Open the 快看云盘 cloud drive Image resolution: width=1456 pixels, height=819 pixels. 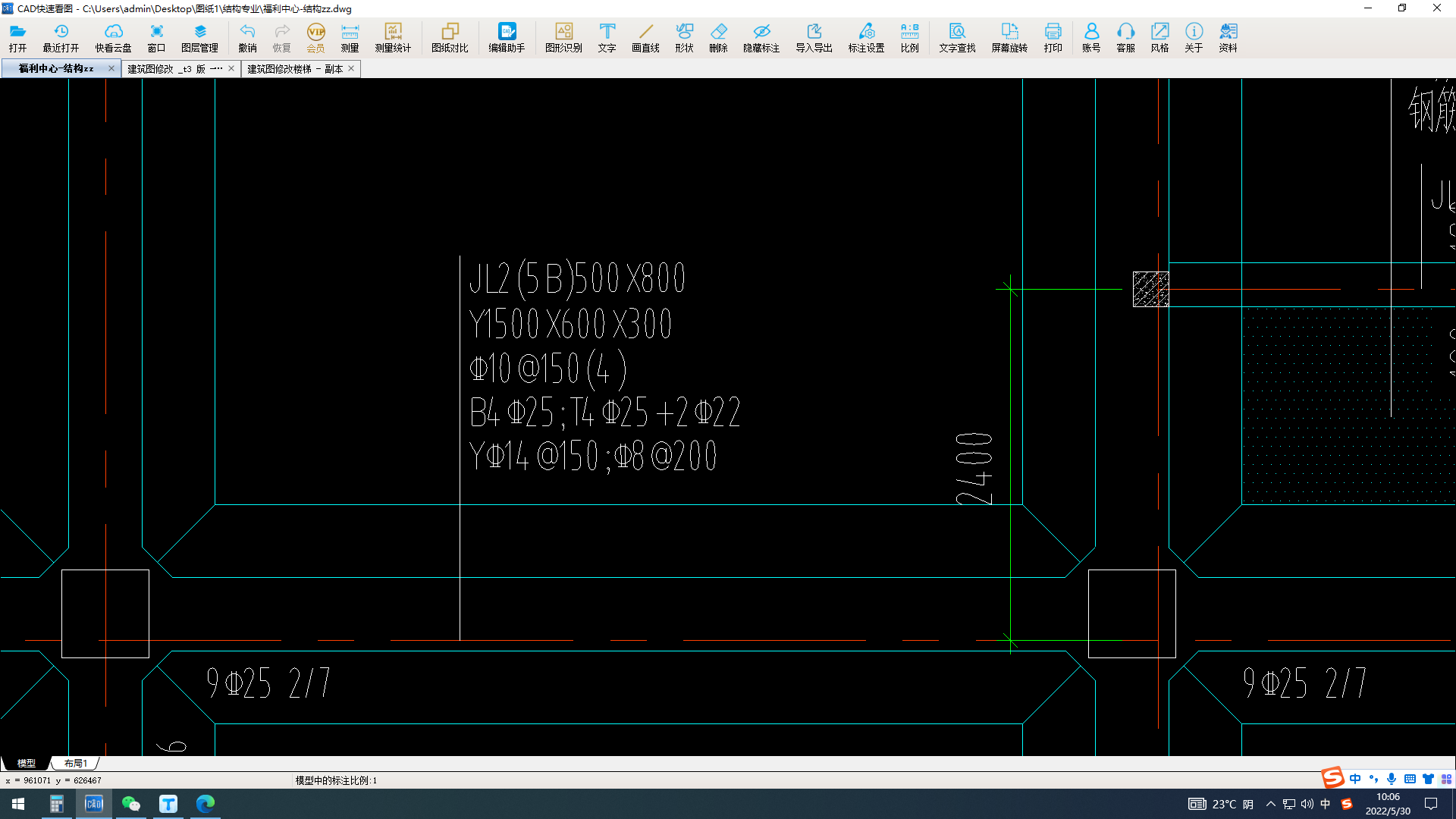(x=113, y=38)
